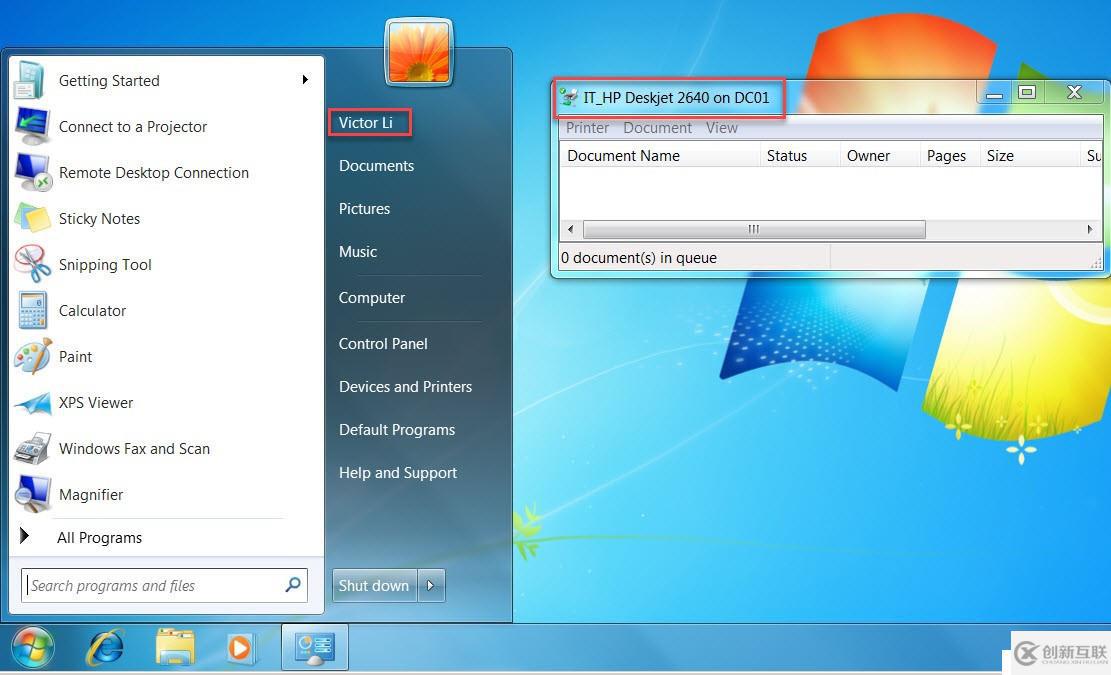Close the IT_HP Deskjet 2640 window
This screenshot has width=1111, height=675.
(x=1074, y=92)
